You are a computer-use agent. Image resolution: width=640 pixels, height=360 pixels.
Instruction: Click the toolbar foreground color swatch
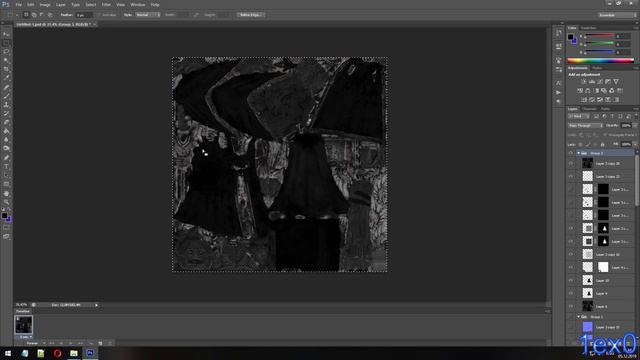tap(4, 216)
